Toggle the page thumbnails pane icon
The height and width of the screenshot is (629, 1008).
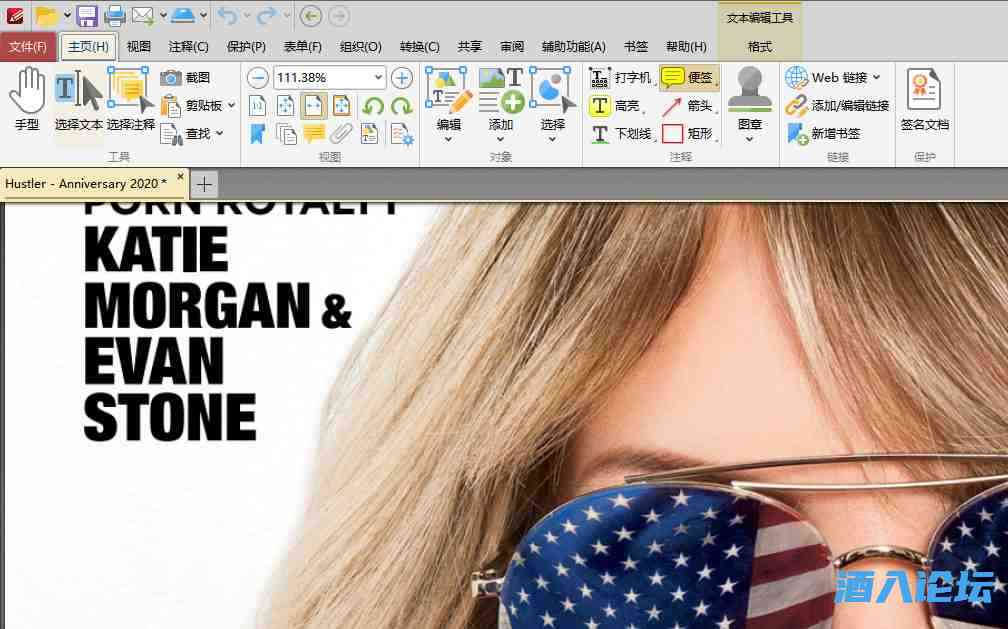[x=285, y=134]
